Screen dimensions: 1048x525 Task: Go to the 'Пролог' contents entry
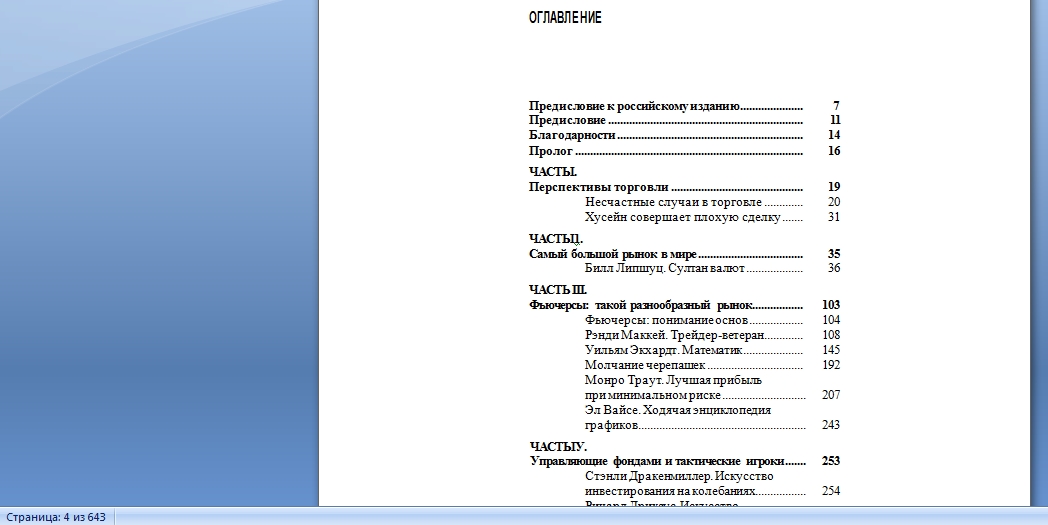pyautogui.click(x=551, y=151)
